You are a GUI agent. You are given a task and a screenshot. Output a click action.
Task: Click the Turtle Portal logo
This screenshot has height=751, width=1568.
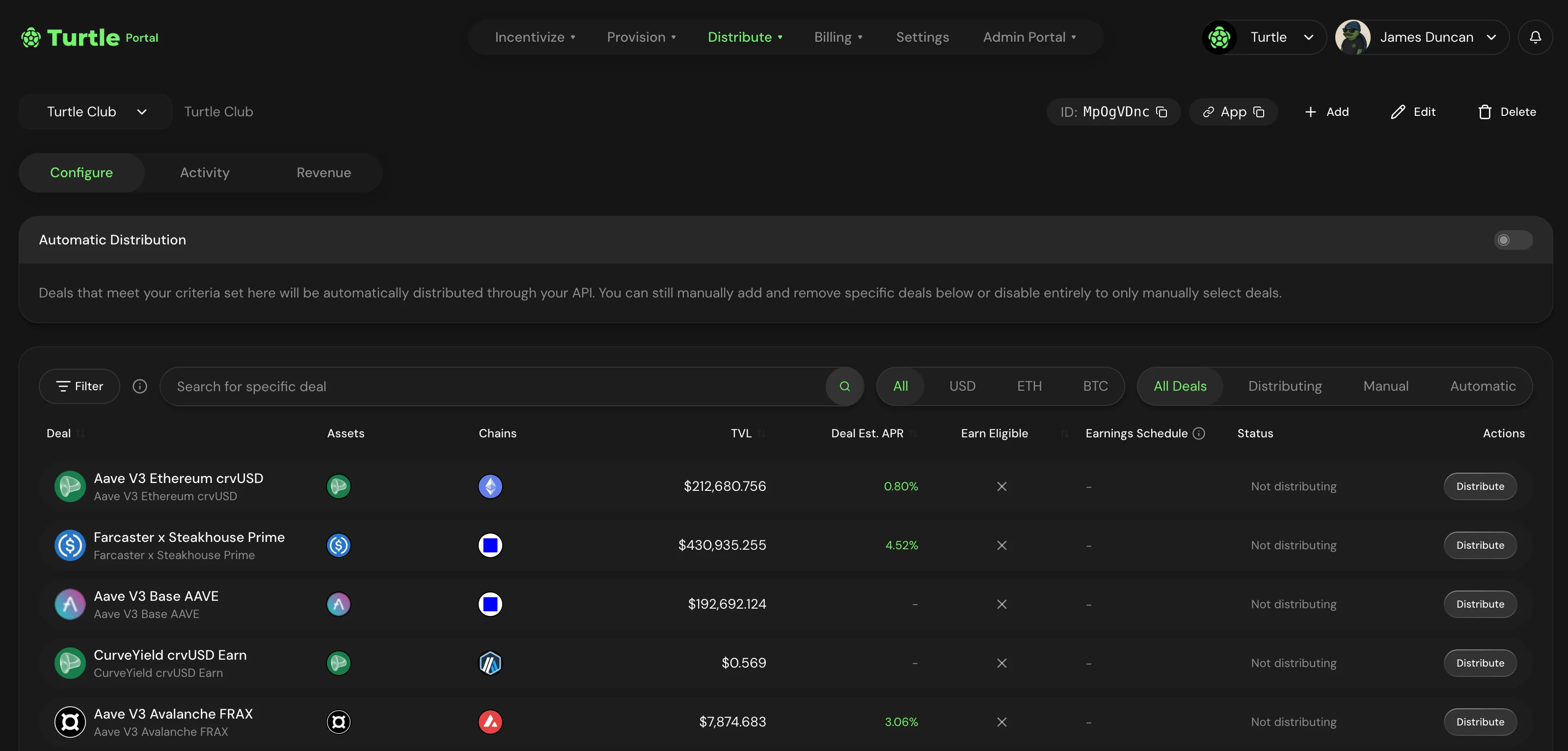(89, 38)
